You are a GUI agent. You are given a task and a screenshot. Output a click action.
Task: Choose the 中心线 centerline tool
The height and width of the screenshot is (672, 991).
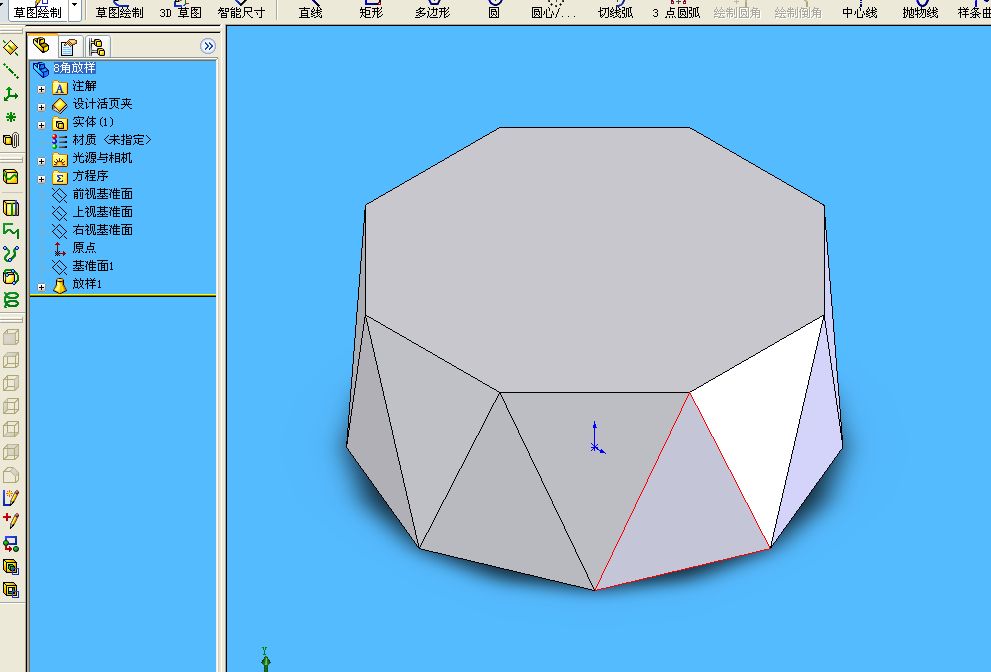pyautogui.click(x=860, y=11)
